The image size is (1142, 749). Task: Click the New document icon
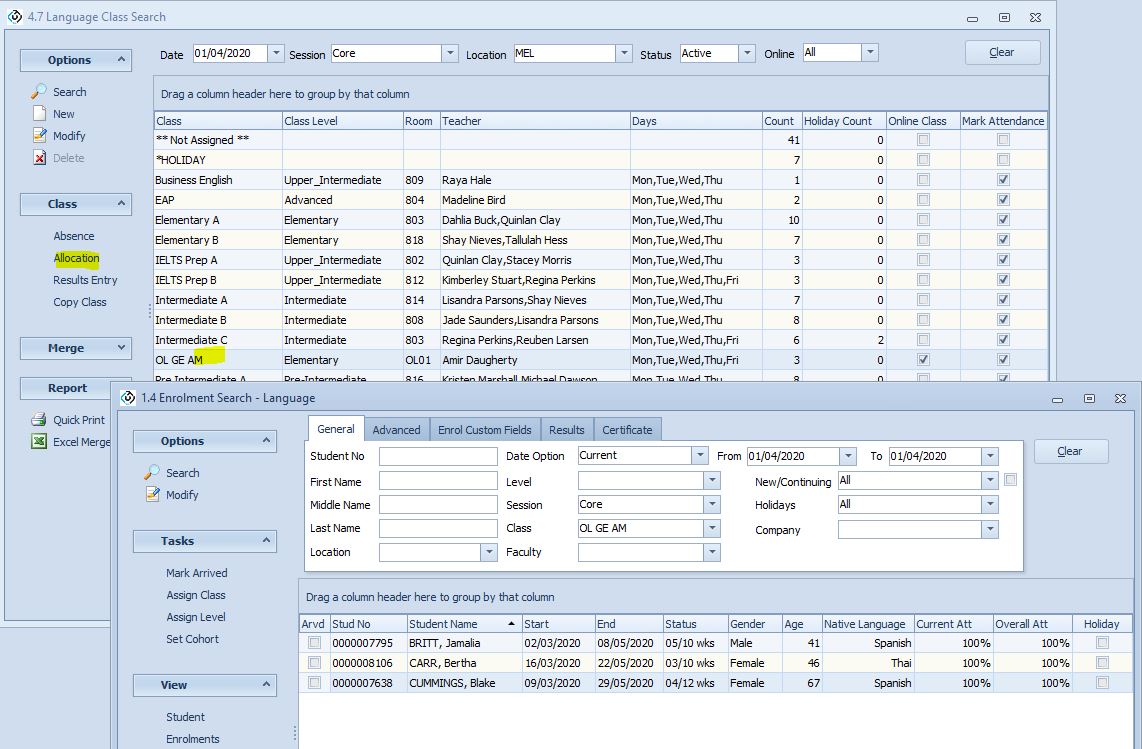click(39, 113)
